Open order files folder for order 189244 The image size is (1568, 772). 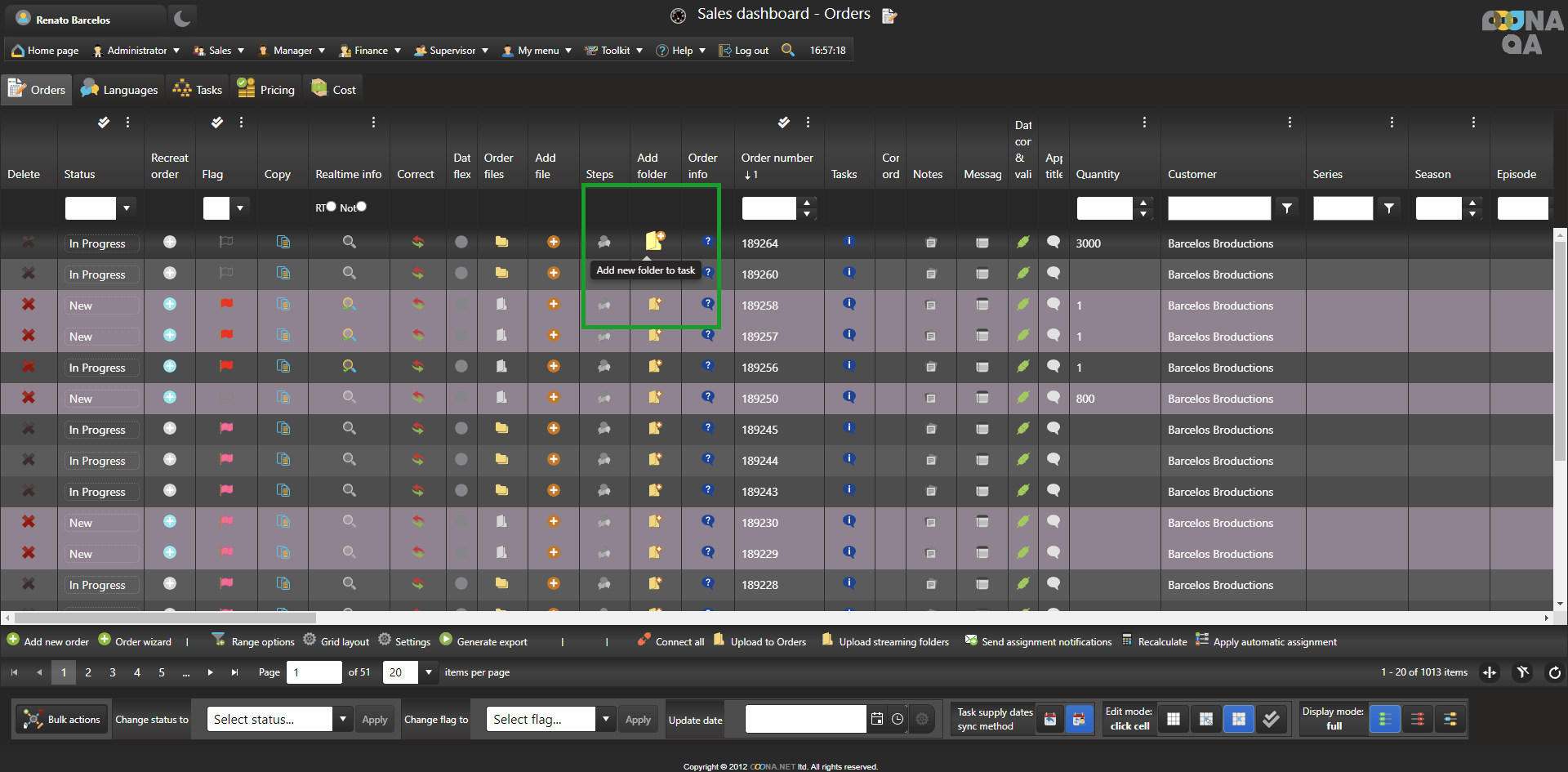501,459
